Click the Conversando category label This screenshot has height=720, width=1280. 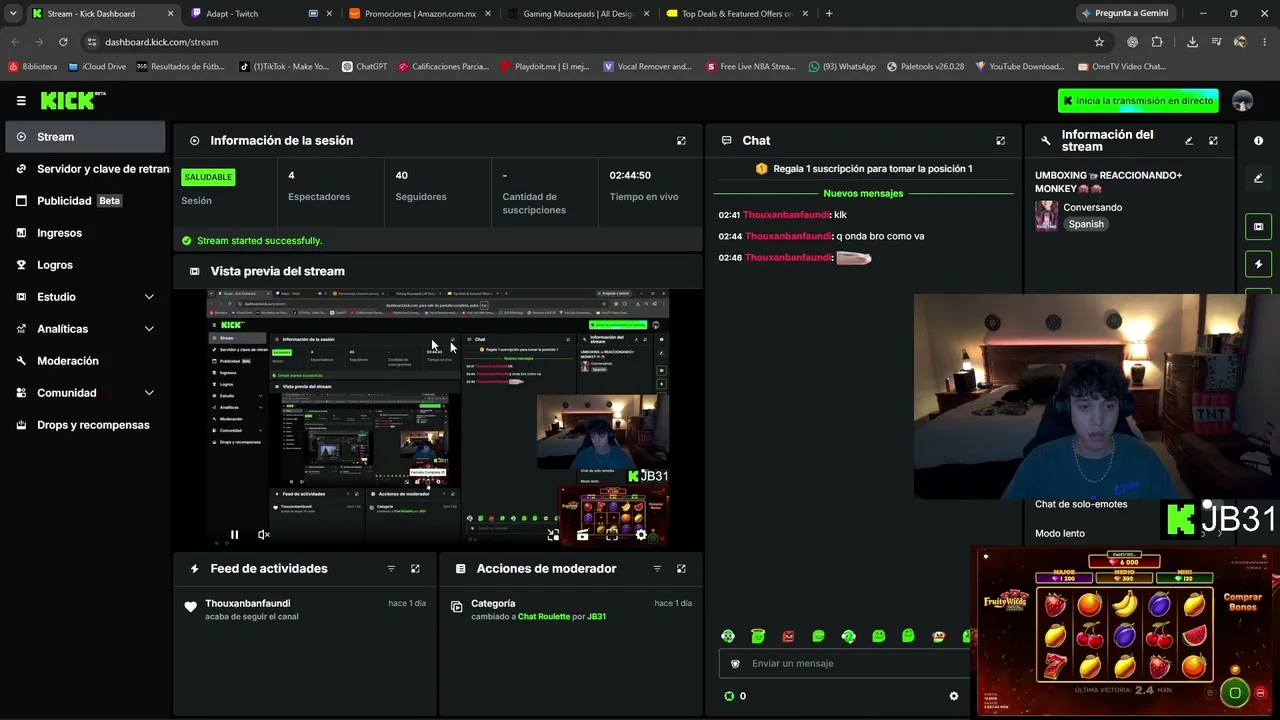(1093, 208)
